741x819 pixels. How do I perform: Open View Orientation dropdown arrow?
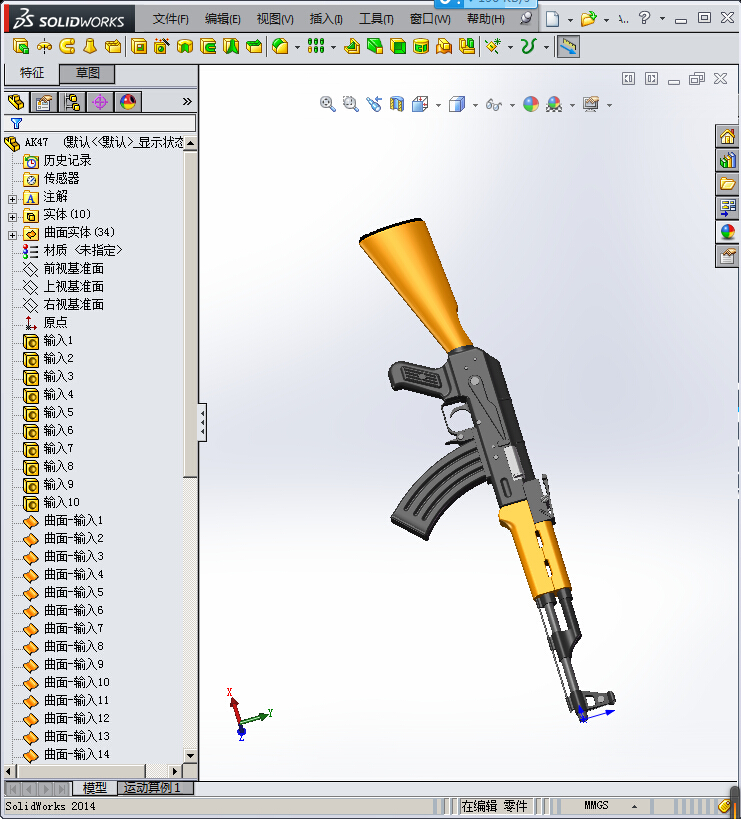coord(438,106)
